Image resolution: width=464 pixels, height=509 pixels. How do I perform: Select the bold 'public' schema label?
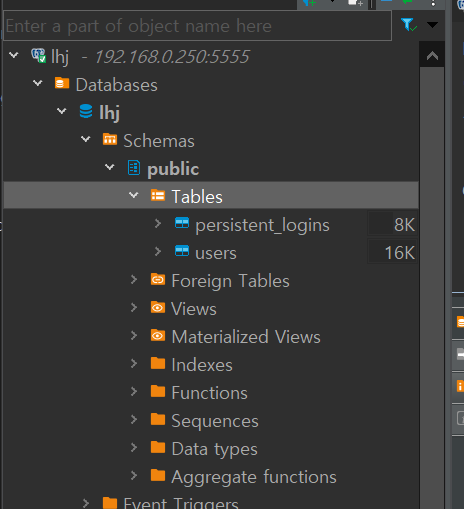[x=173, y=169]
